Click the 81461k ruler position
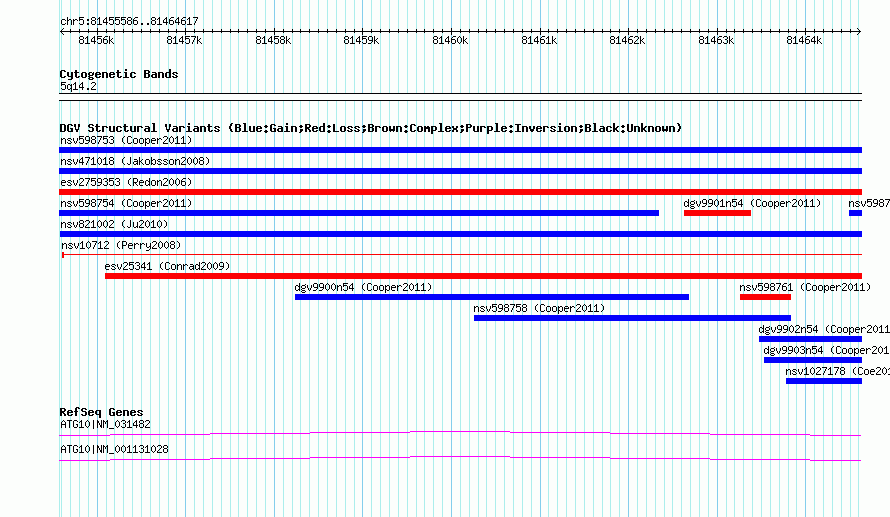 [539, 40]
